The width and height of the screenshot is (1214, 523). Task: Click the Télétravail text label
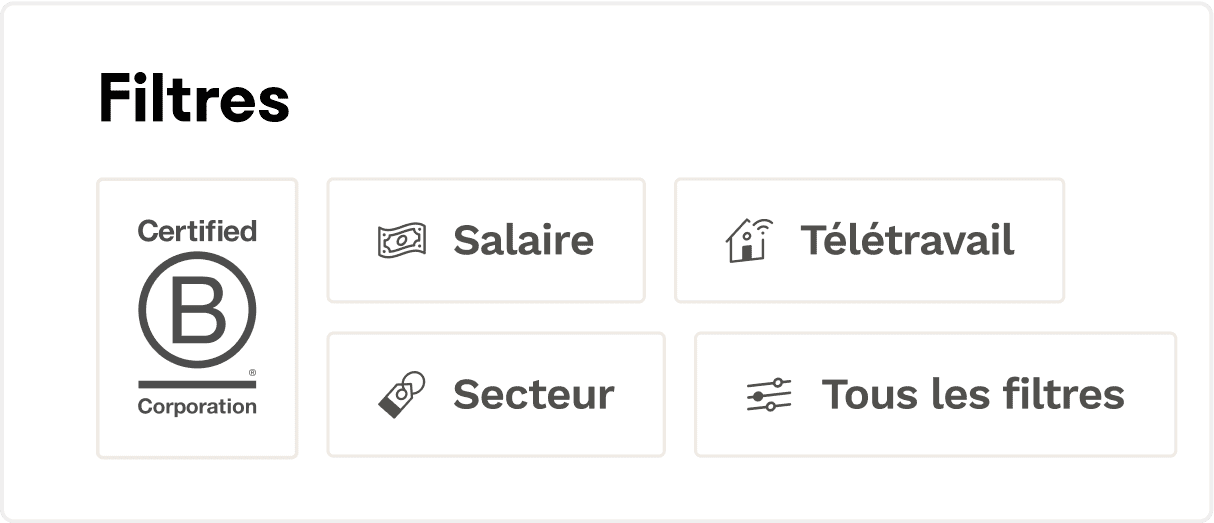pos(907,241)
